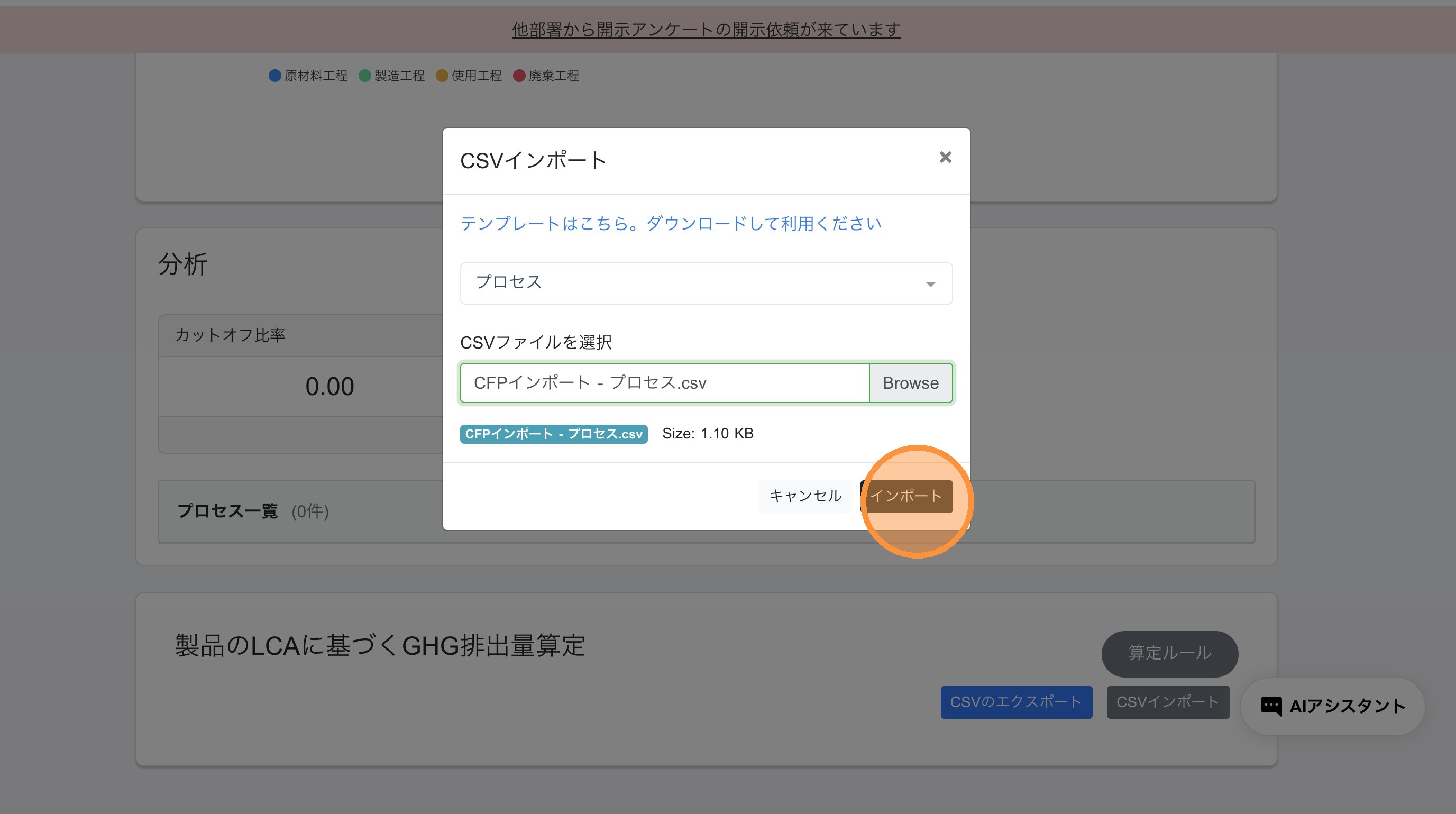Toggle the 製造工程 green legend dot

coord(364,76)
